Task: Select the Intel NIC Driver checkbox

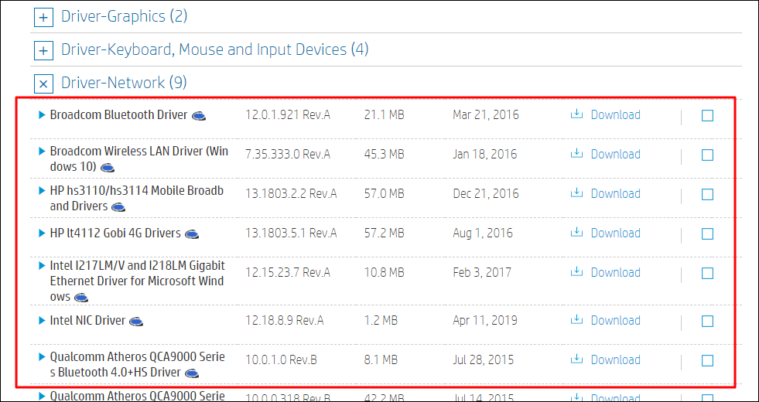Action: [x=707, y=321]
